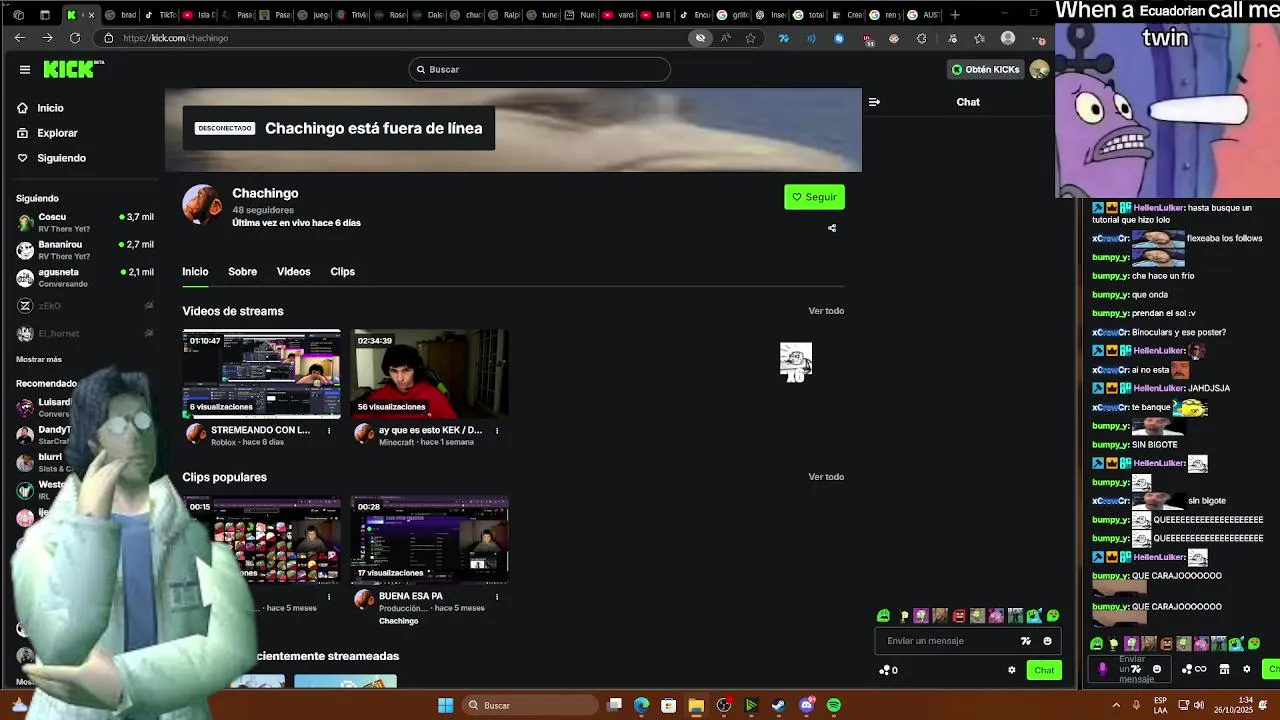The image size is (1280, 720).
Task: Click Ver todo for Clips populares
Action: (x=826, y=477)
